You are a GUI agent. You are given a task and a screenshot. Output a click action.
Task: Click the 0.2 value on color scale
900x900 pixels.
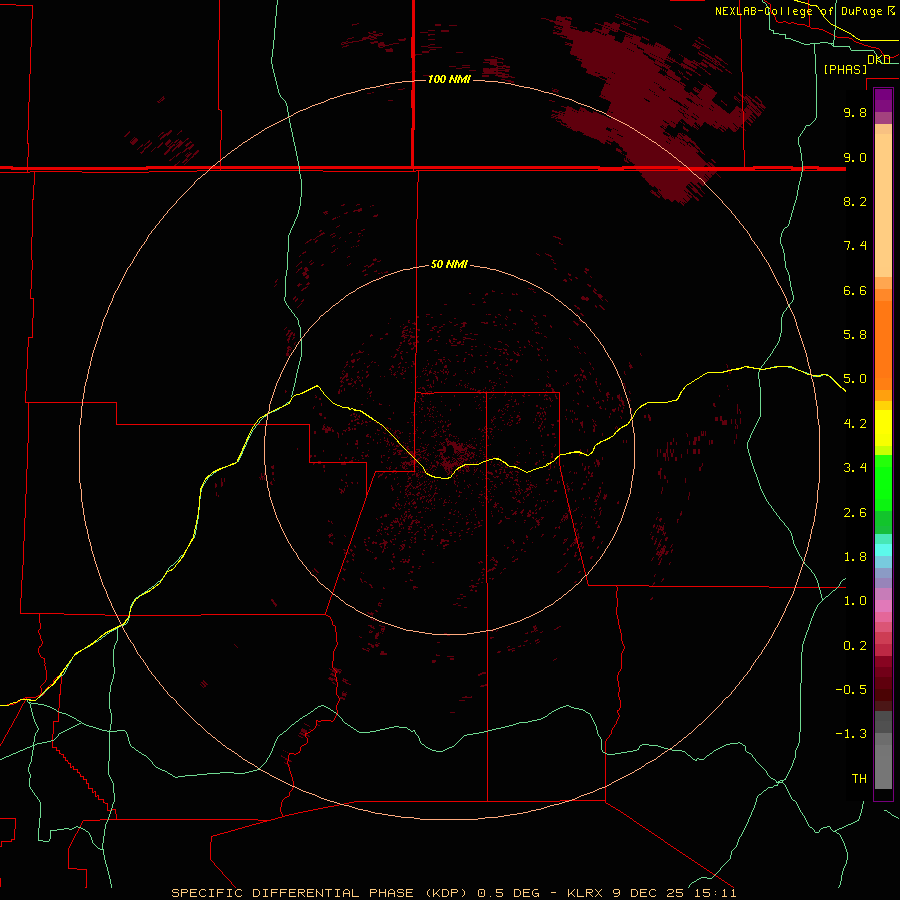tap(855, 646)
